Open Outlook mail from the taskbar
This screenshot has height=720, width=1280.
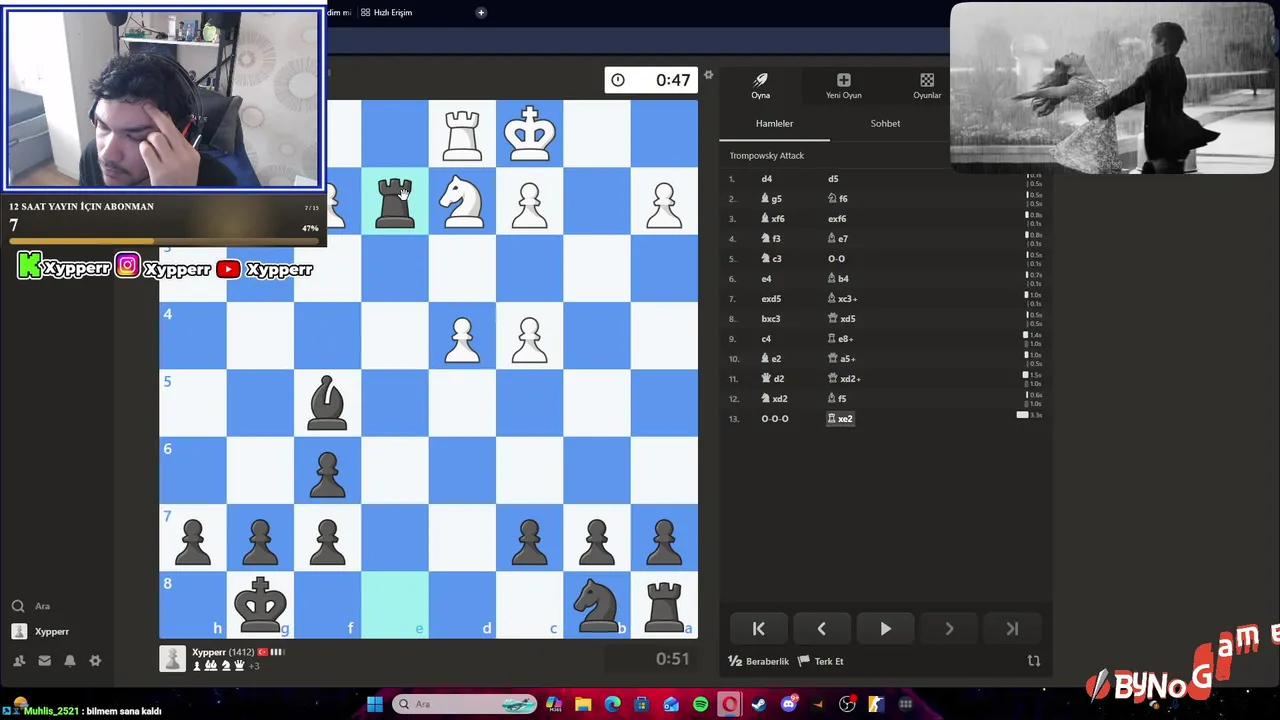[671, 705]
